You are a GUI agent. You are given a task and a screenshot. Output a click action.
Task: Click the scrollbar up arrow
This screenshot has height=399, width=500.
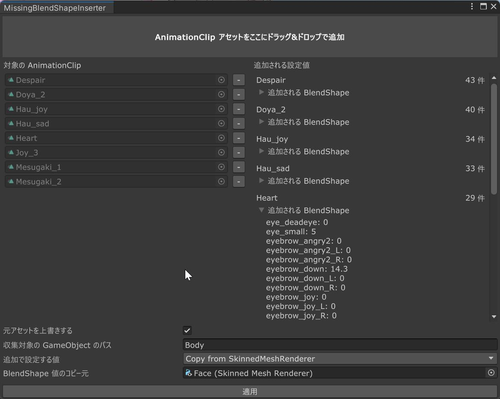pyautogui.click(x=494, y=78)
